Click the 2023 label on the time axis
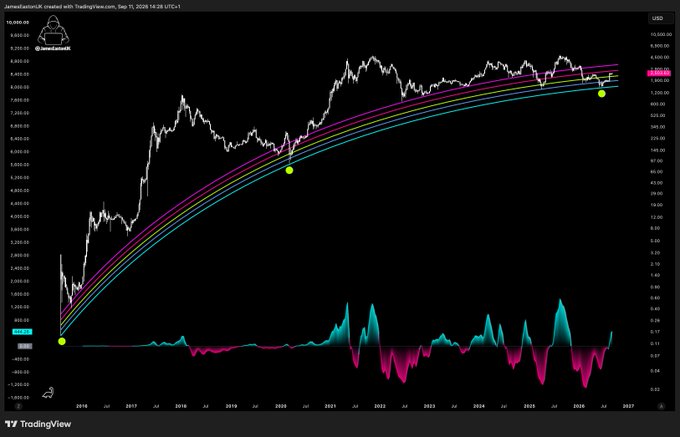The image size is (680, 437). 429,406
